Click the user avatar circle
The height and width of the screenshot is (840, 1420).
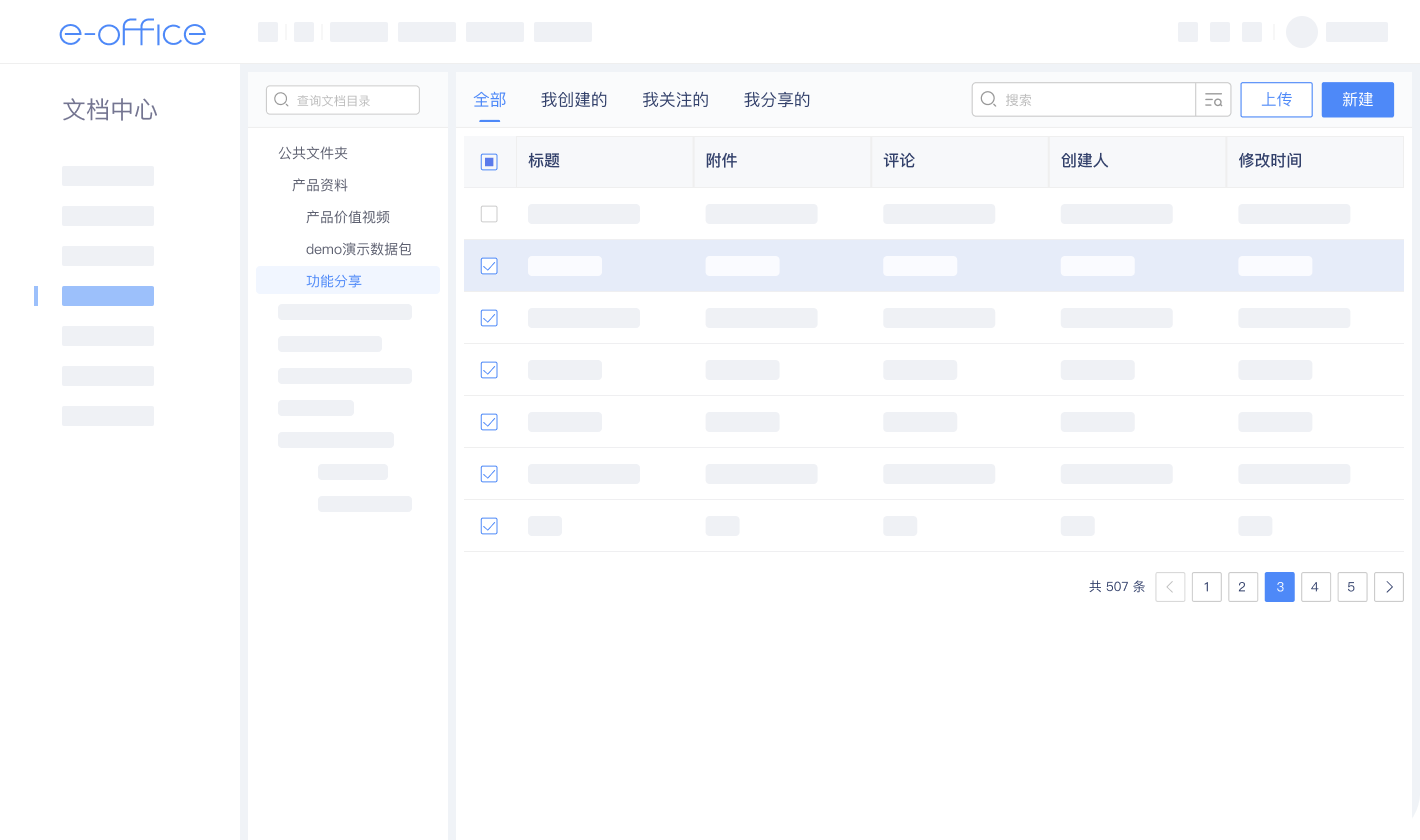coord(1302,32)
